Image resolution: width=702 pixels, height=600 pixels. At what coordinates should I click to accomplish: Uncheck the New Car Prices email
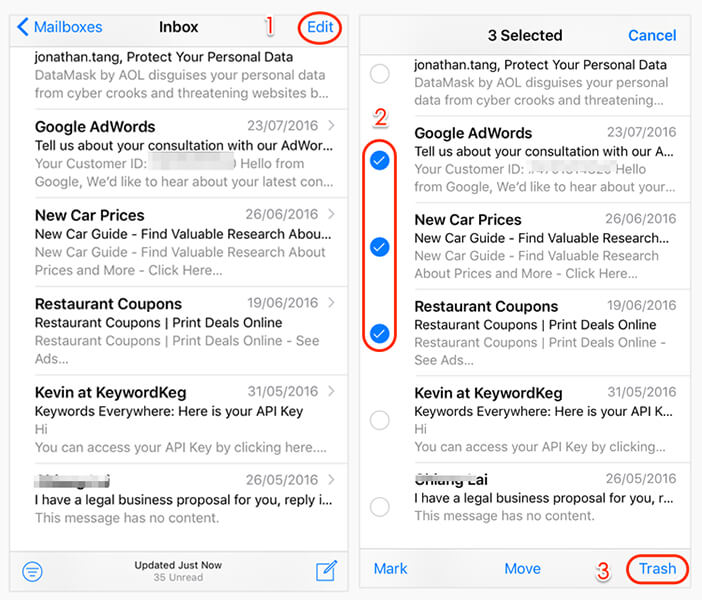click(380, 247)
